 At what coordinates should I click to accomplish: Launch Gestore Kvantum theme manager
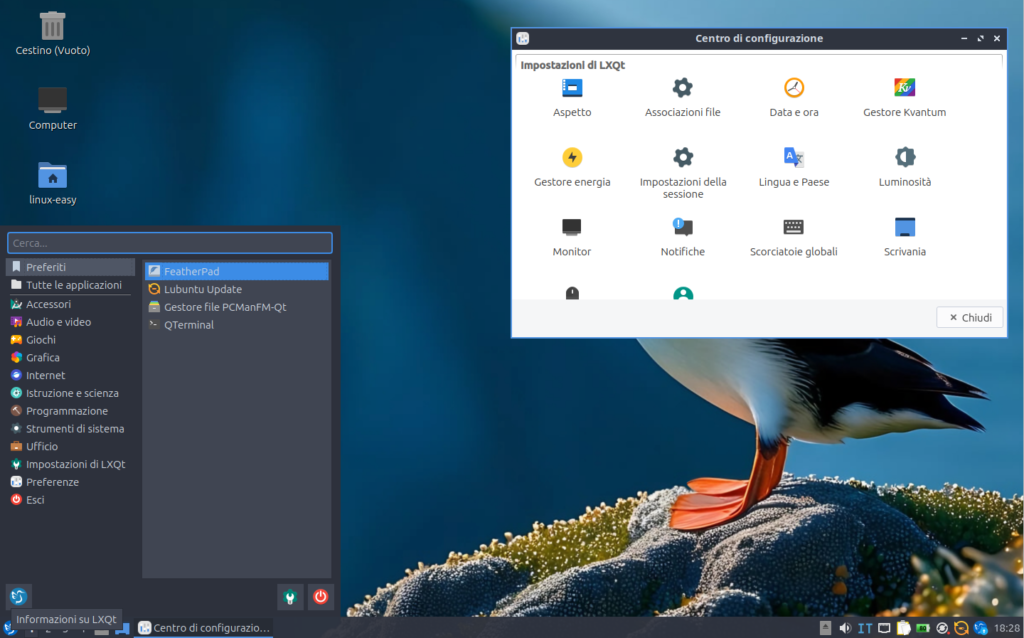[904, 88]
